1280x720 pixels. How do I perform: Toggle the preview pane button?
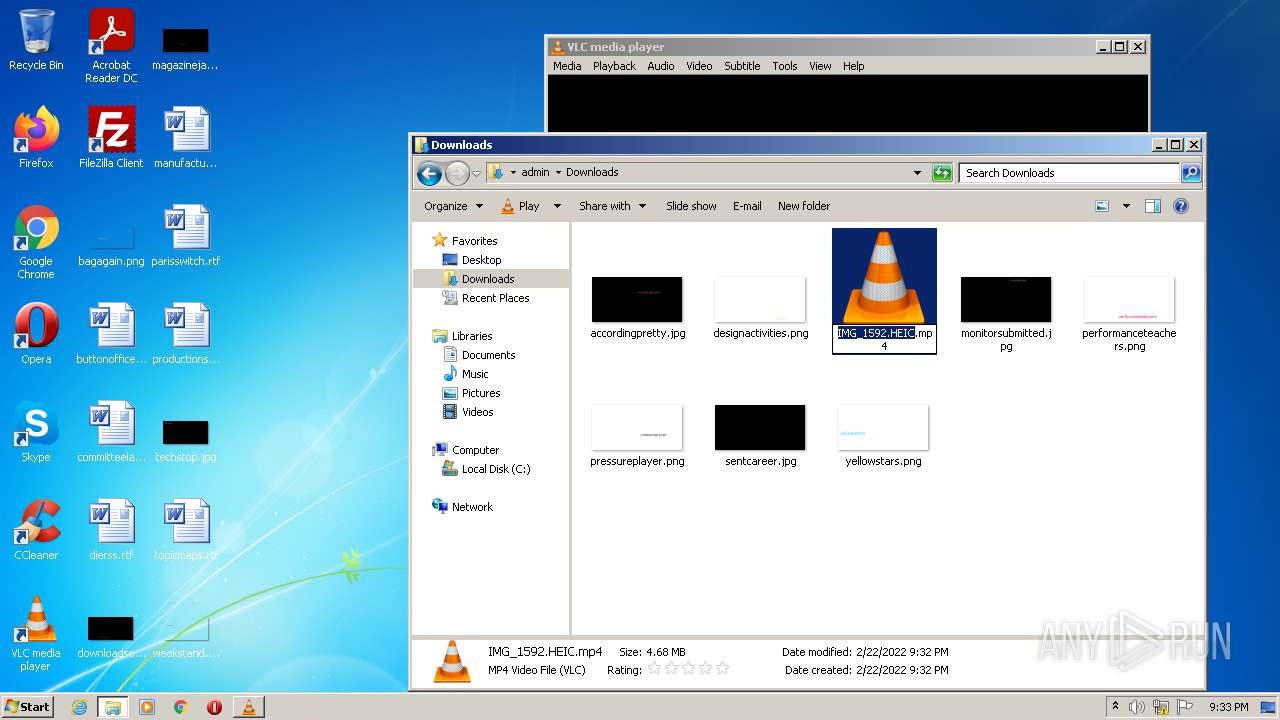1152,206
